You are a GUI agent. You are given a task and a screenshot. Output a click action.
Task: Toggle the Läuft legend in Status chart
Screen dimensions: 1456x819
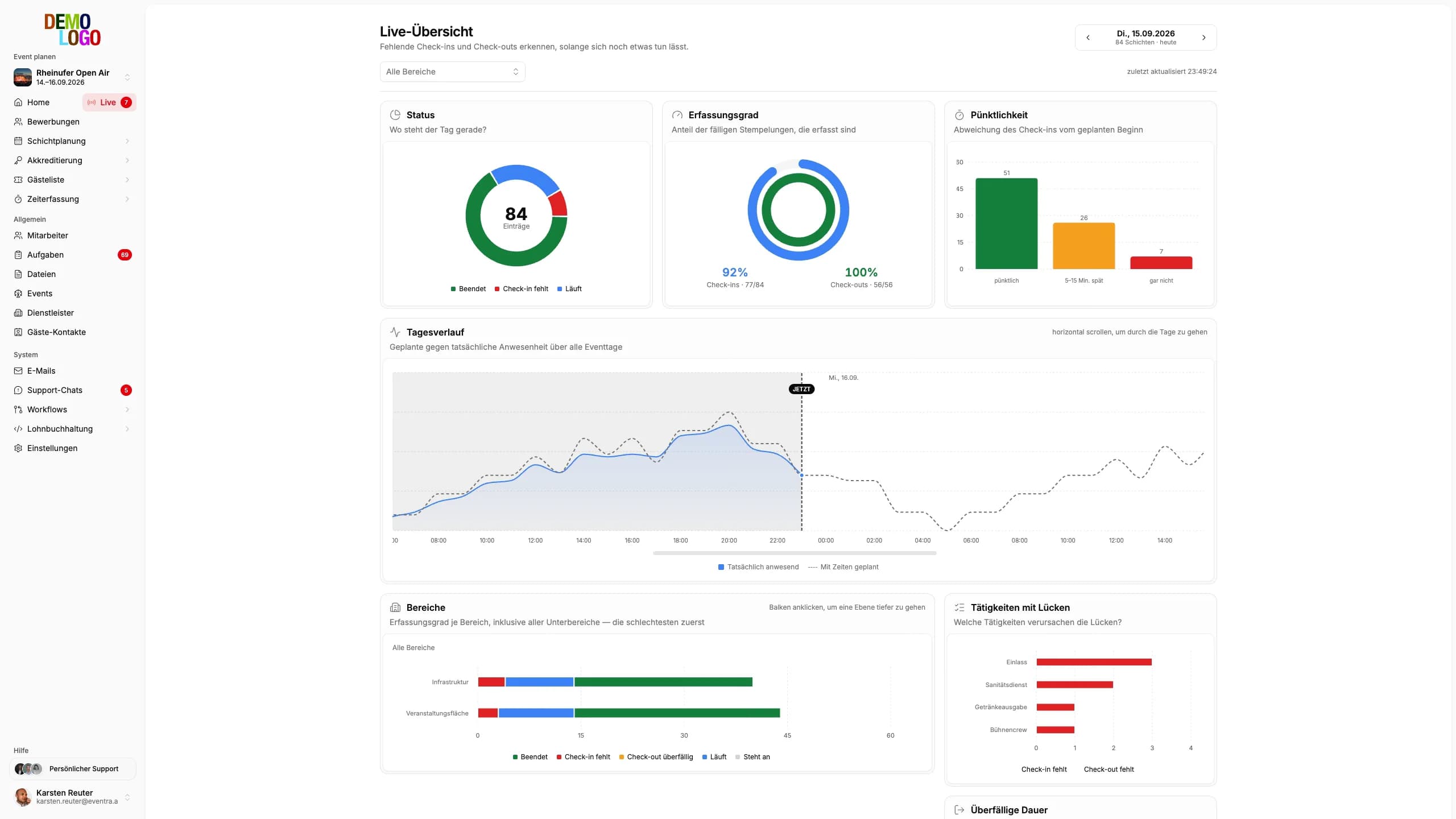569,289
